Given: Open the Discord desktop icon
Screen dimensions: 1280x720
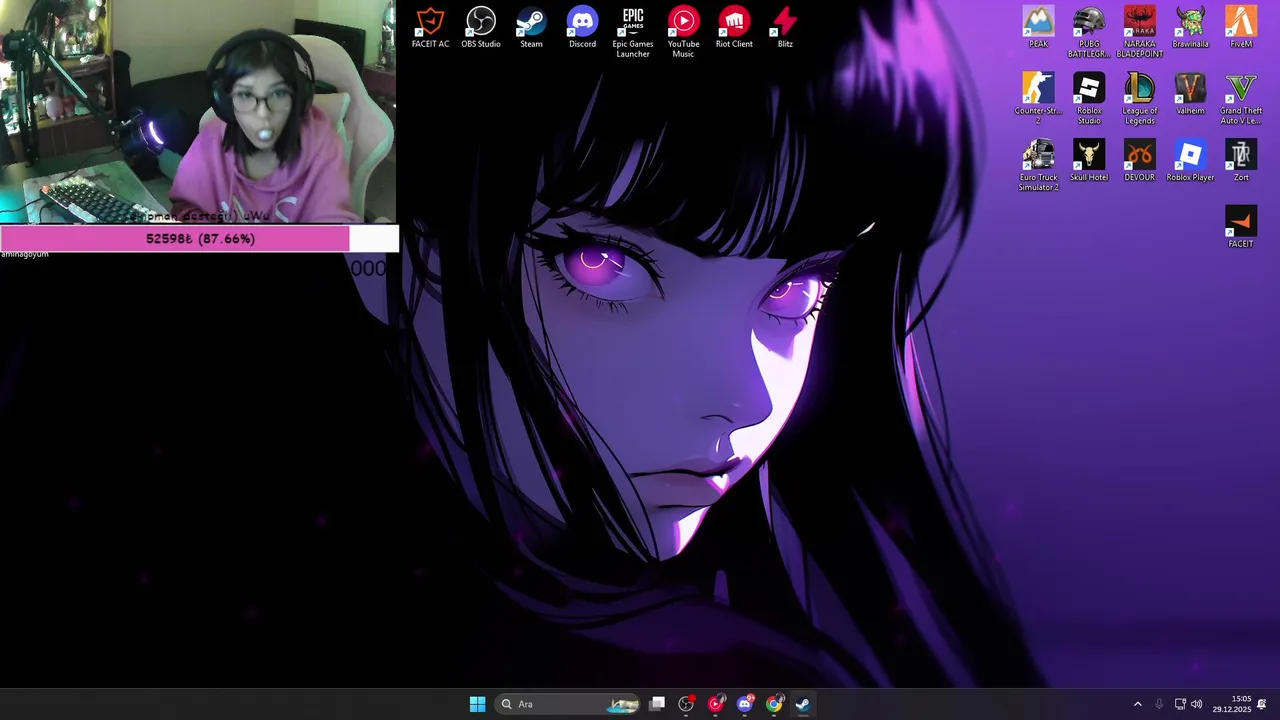Looking at the screenshot, I should pyautogui.click(x=582, y=28).
